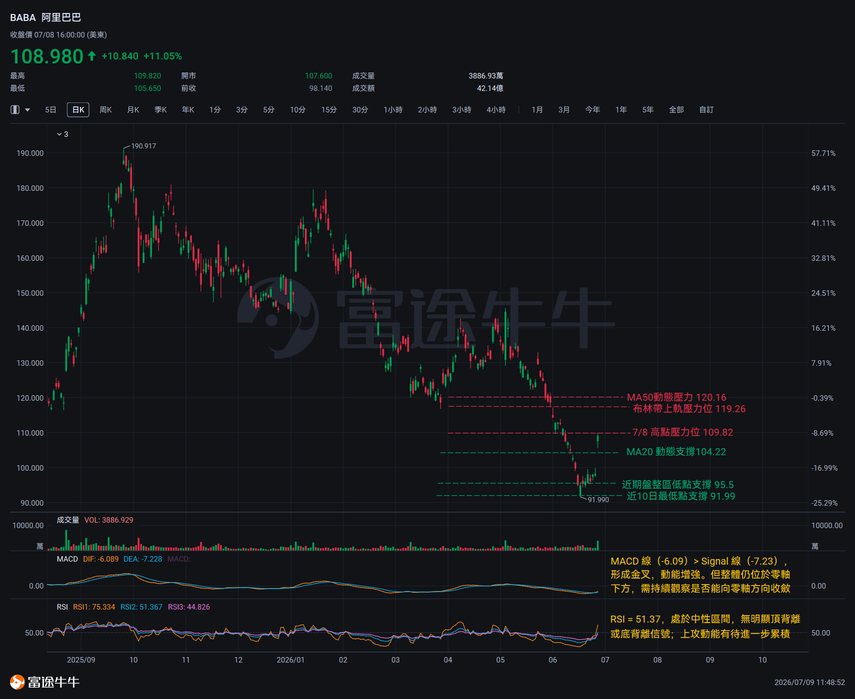Click the 91.990 low price label
The width and height of the screenshot is (855, 699).
[598, 499]
